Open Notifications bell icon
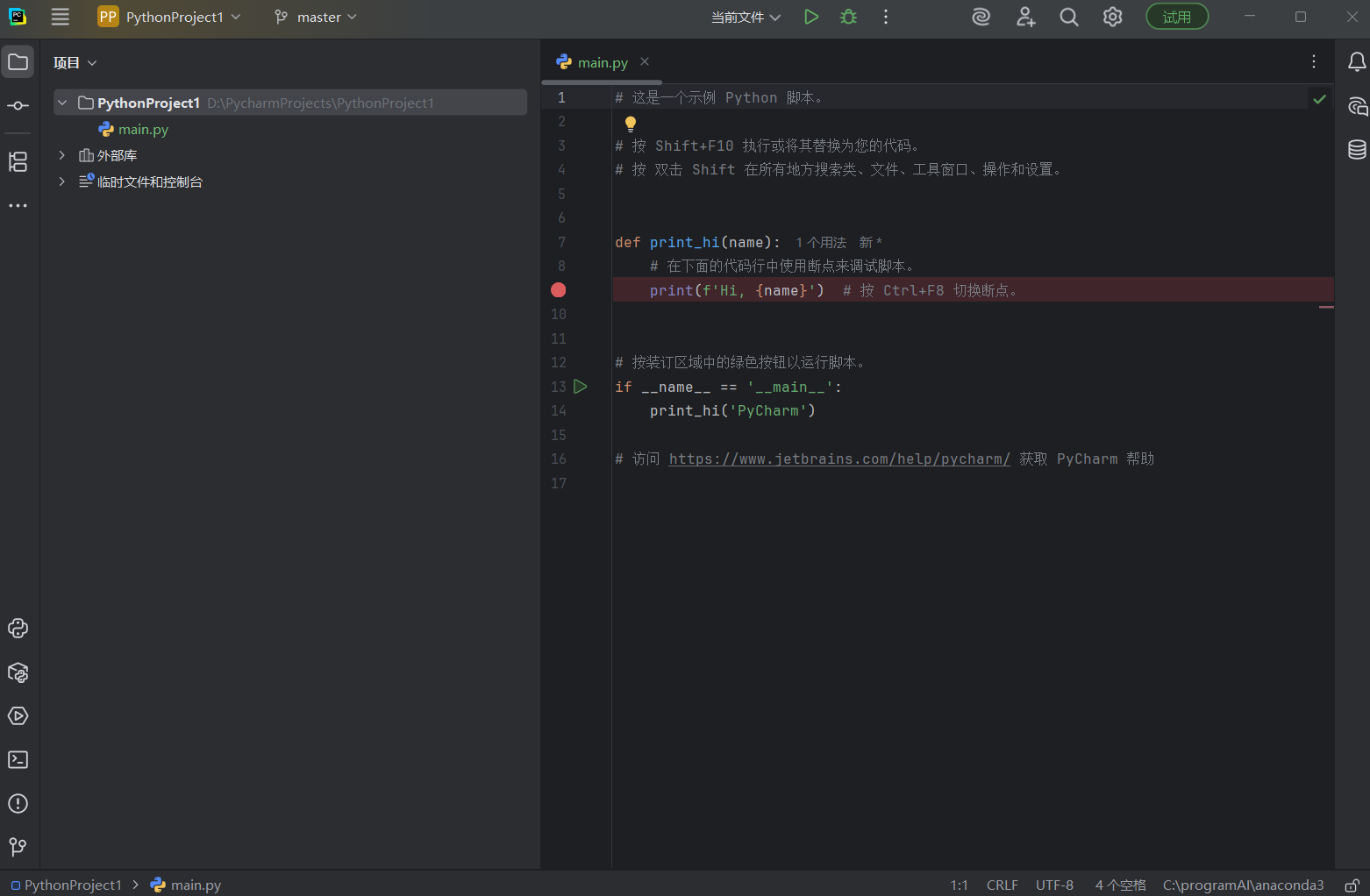 [x=1357, y=61]
